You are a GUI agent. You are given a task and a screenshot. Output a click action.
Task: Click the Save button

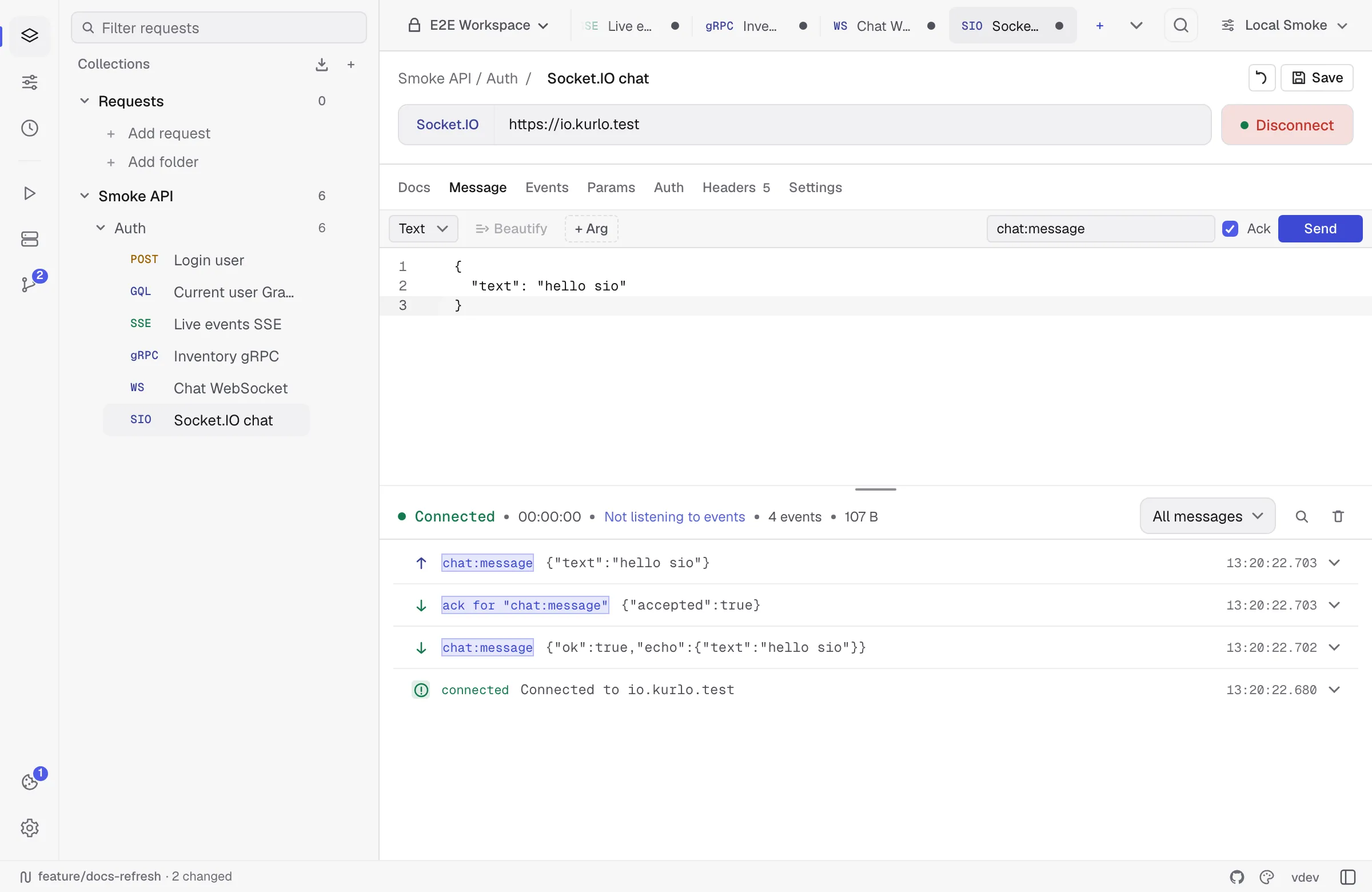(1317, 78)
